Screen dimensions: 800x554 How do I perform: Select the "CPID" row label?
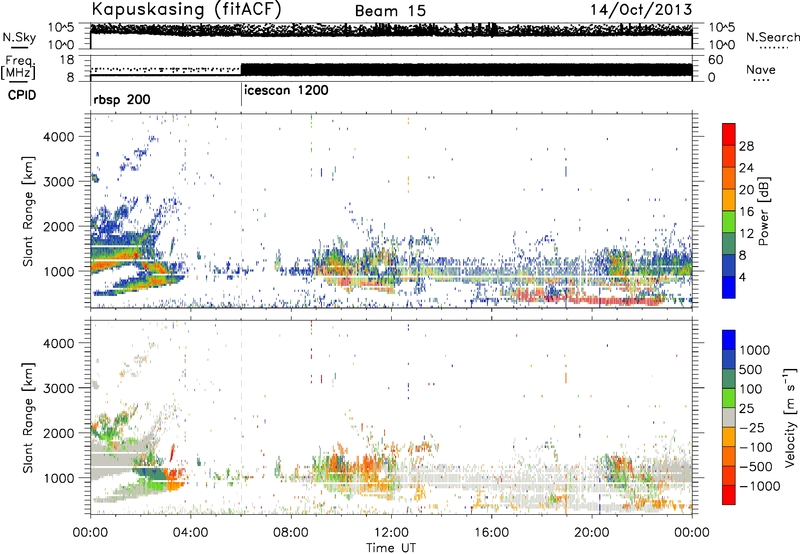(22, 95)
